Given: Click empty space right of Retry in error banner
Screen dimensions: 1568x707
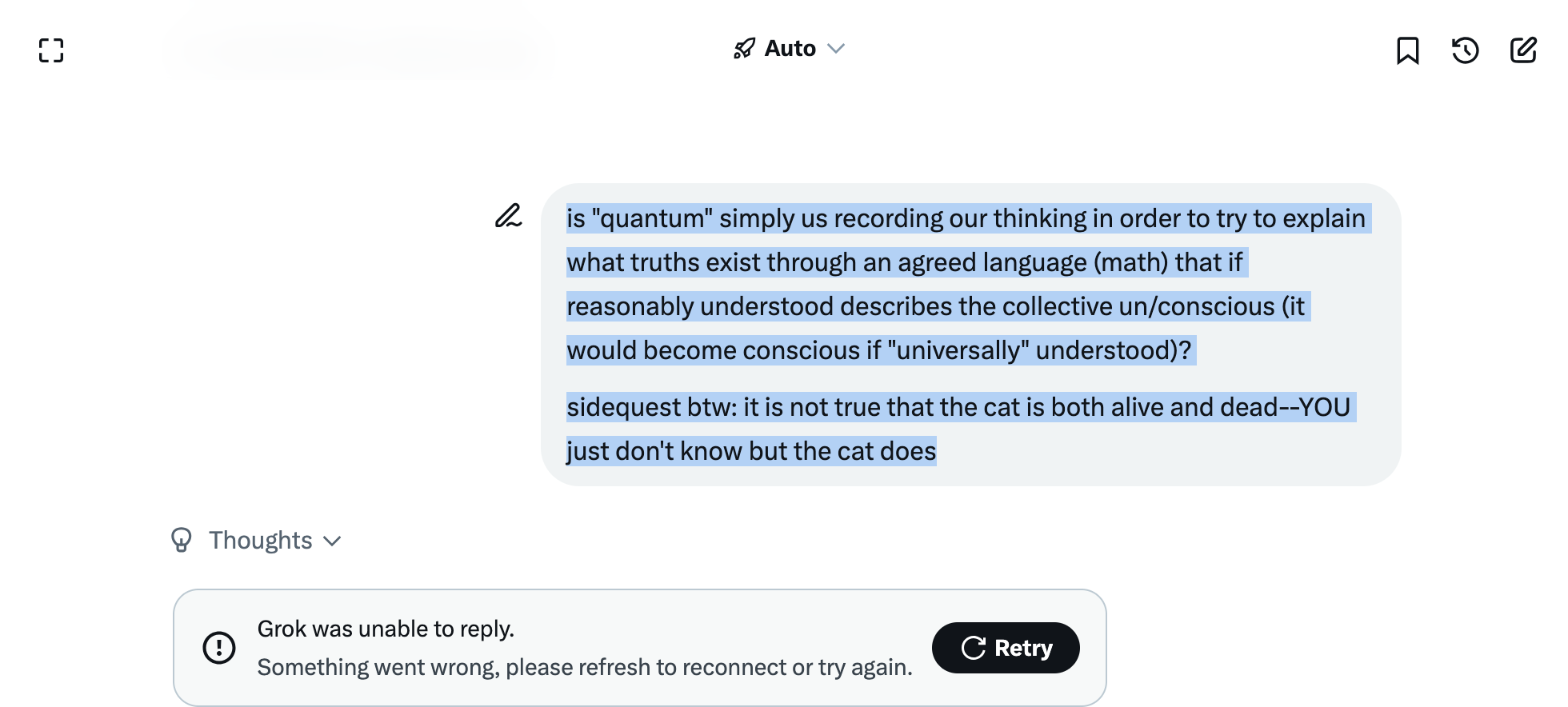Looking at the screenshot, I should [1093, 648].
